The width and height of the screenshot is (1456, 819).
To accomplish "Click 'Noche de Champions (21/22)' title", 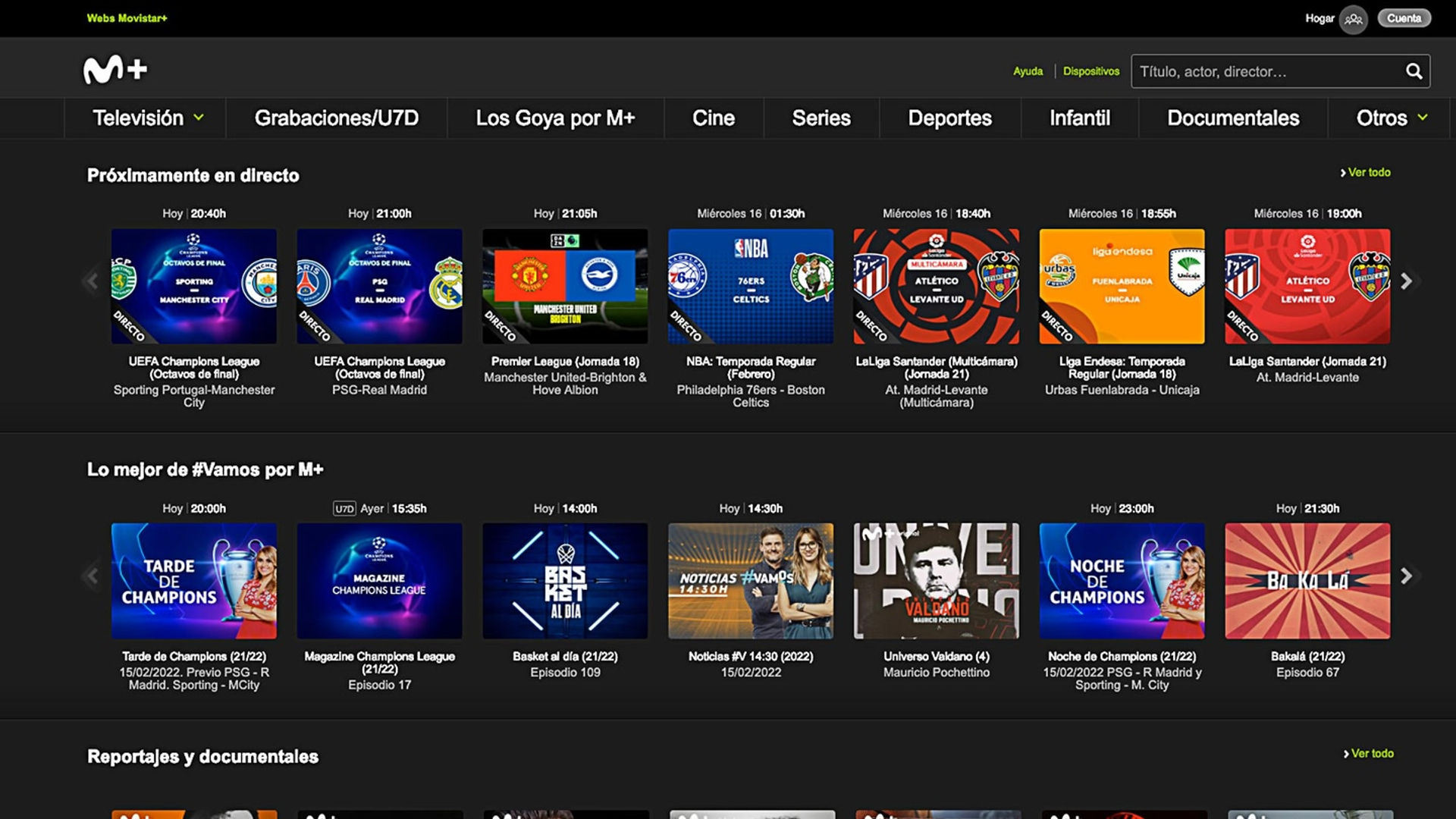I will click(x=1122, y=657).
